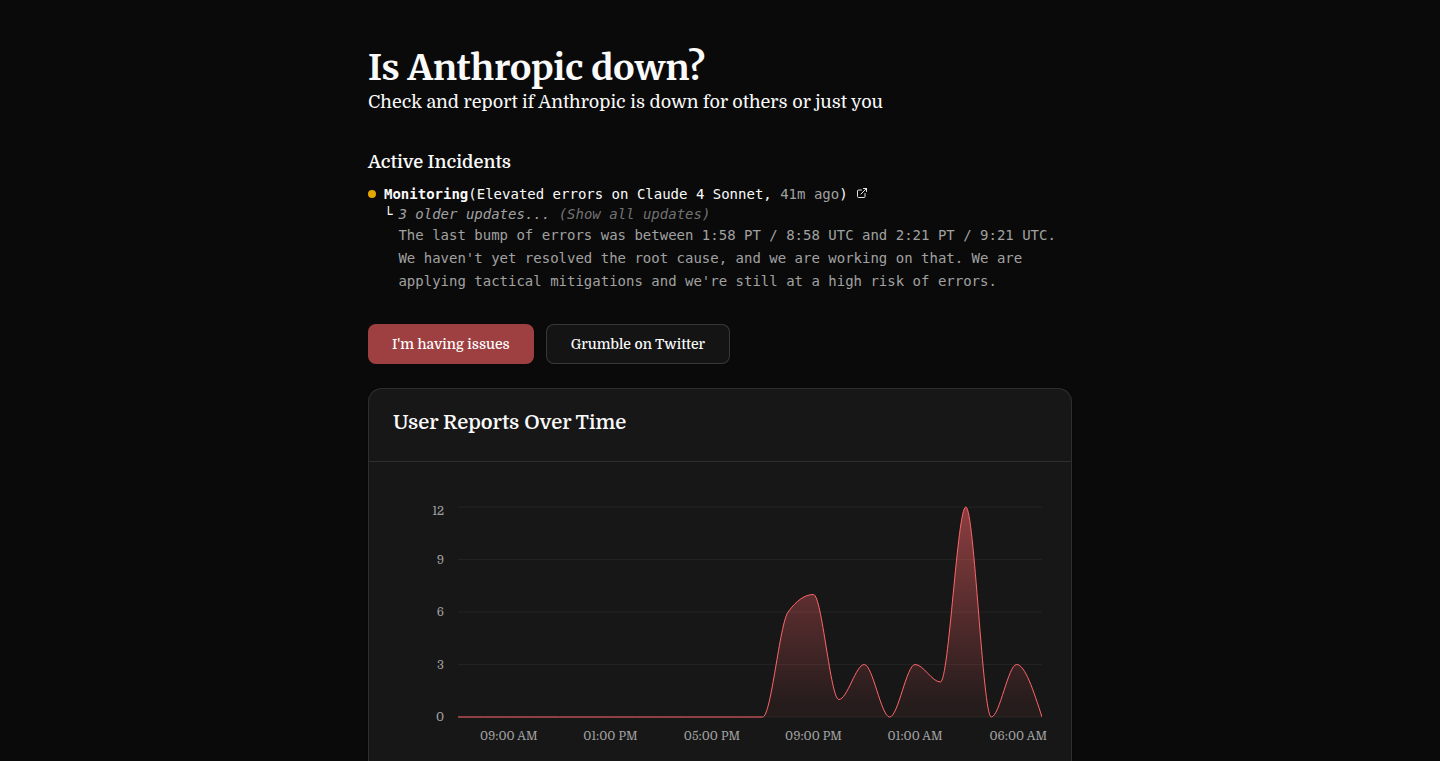The image size is (1440, 761).
Task: Expand Show all updates link
Action: (x=634, y=214)
